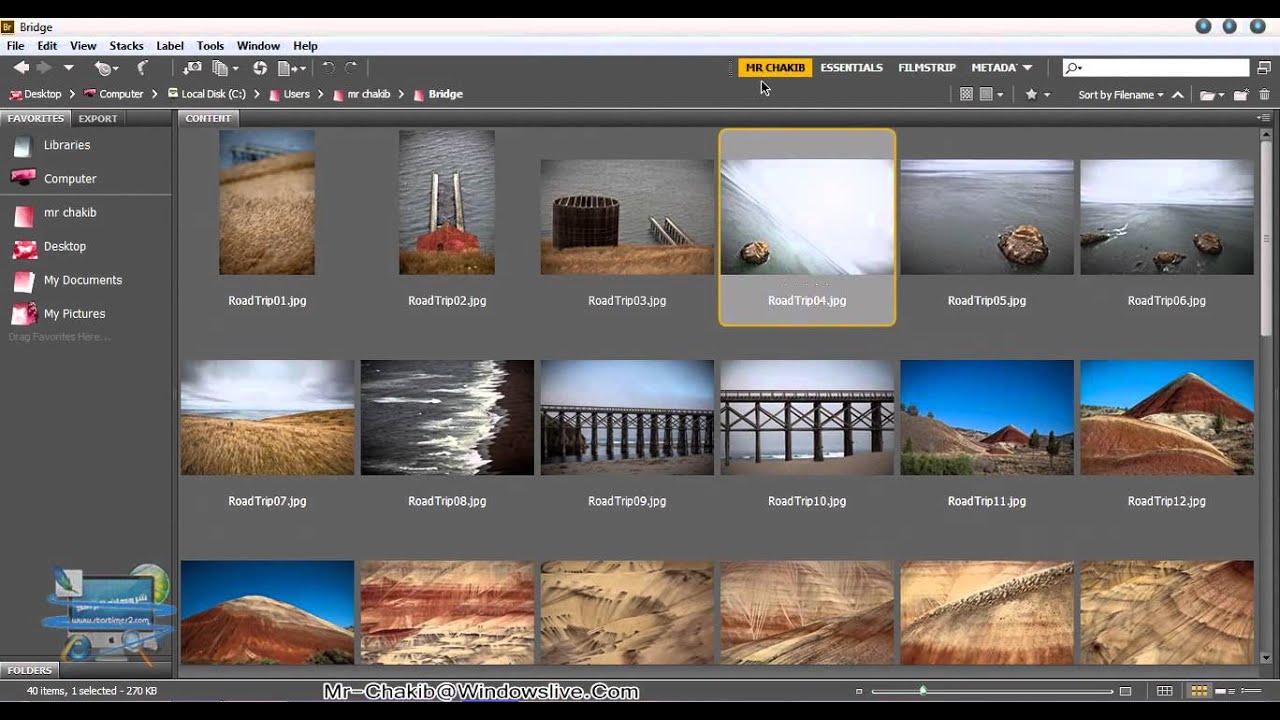Open the Output document arrow dropdown

[x=291, y=68]
